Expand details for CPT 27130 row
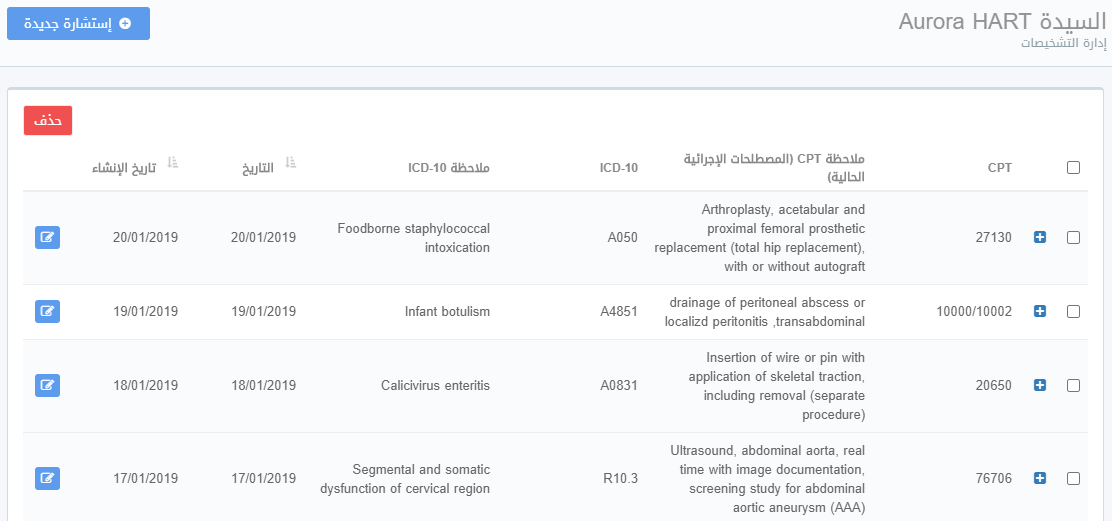This screenshot has width=1112, height=521. pyautogui.click(x=1040, y=238)
